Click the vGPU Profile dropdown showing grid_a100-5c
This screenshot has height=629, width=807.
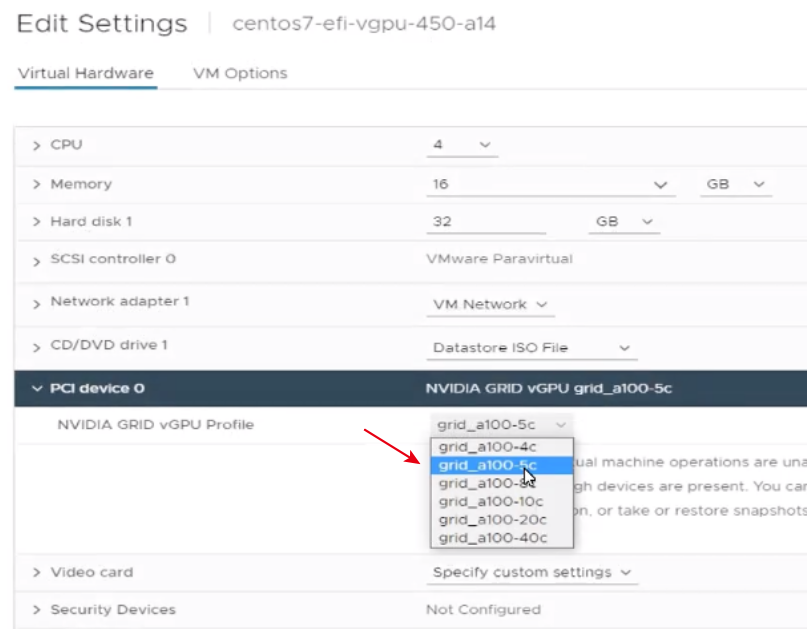(501, 425)
